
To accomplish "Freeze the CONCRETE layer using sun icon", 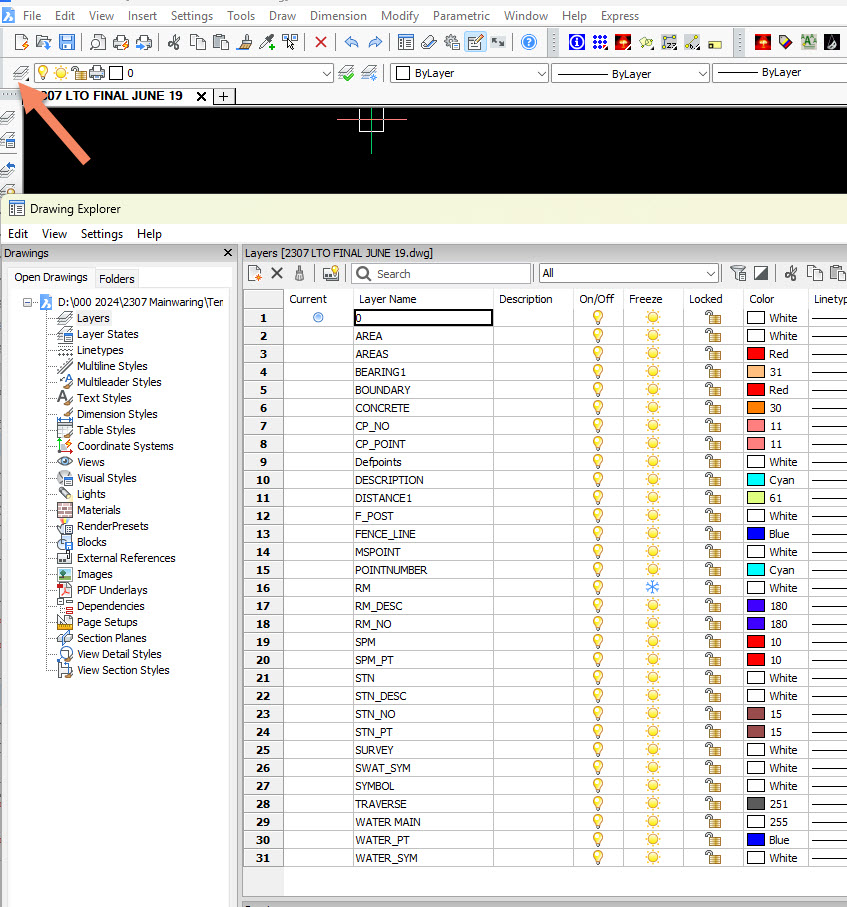I will [653, 408].
